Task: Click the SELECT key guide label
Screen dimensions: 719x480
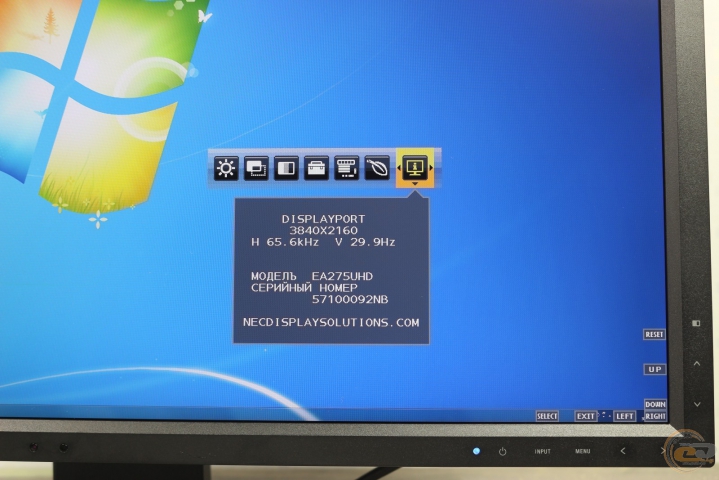Action: [x=547, y=416]
